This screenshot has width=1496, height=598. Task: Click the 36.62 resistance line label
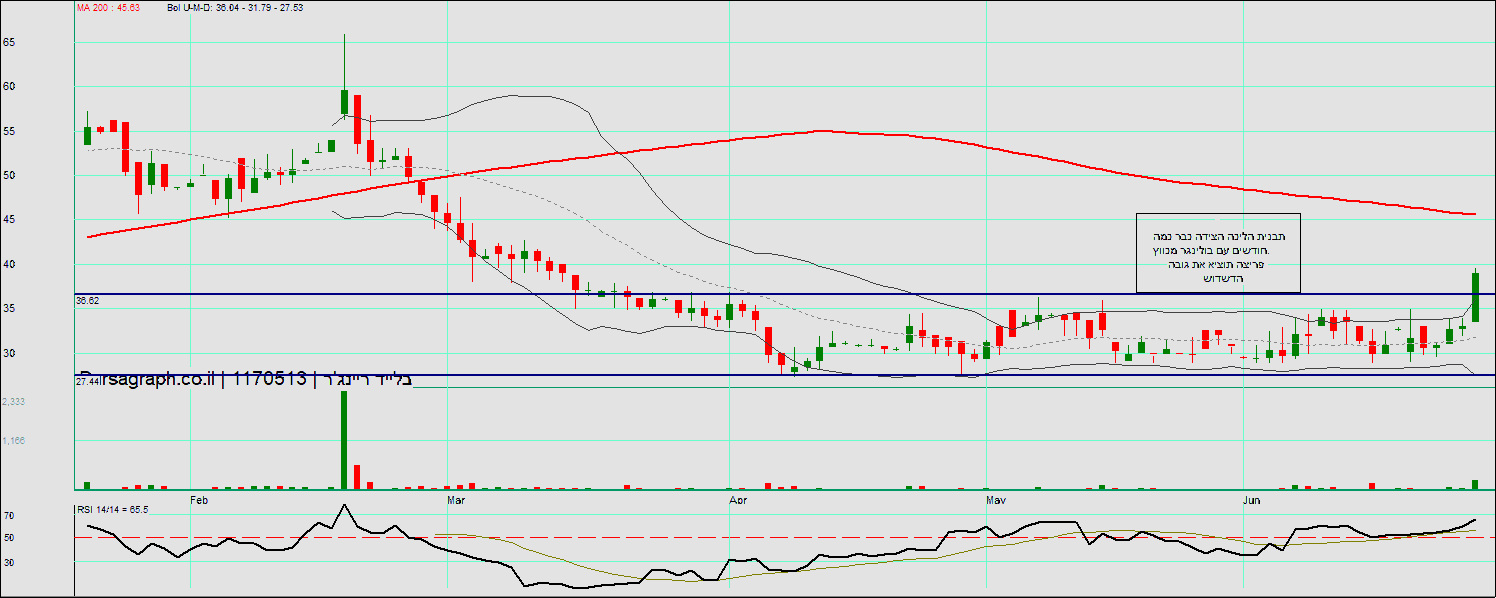(88, 299)
